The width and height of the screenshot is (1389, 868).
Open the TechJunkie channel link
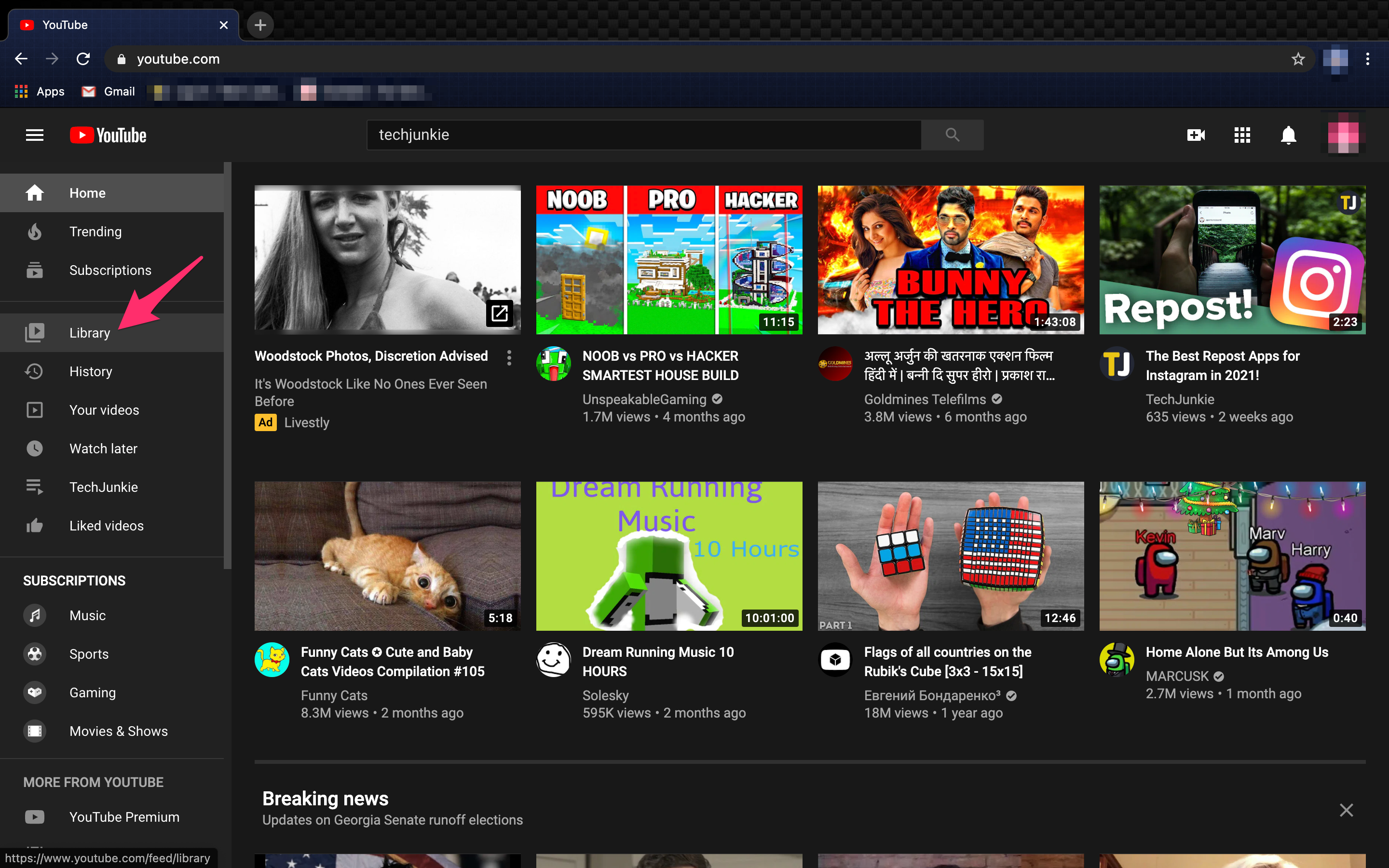point(1180,399)
